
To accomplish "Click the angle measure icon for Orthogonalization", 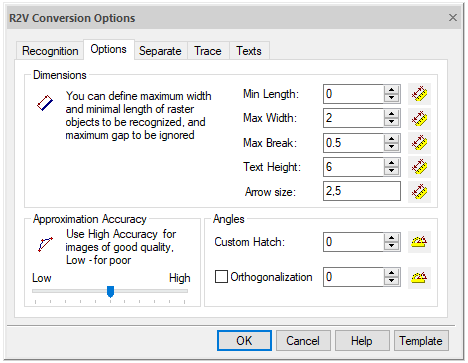I will (x=419, y=277).
